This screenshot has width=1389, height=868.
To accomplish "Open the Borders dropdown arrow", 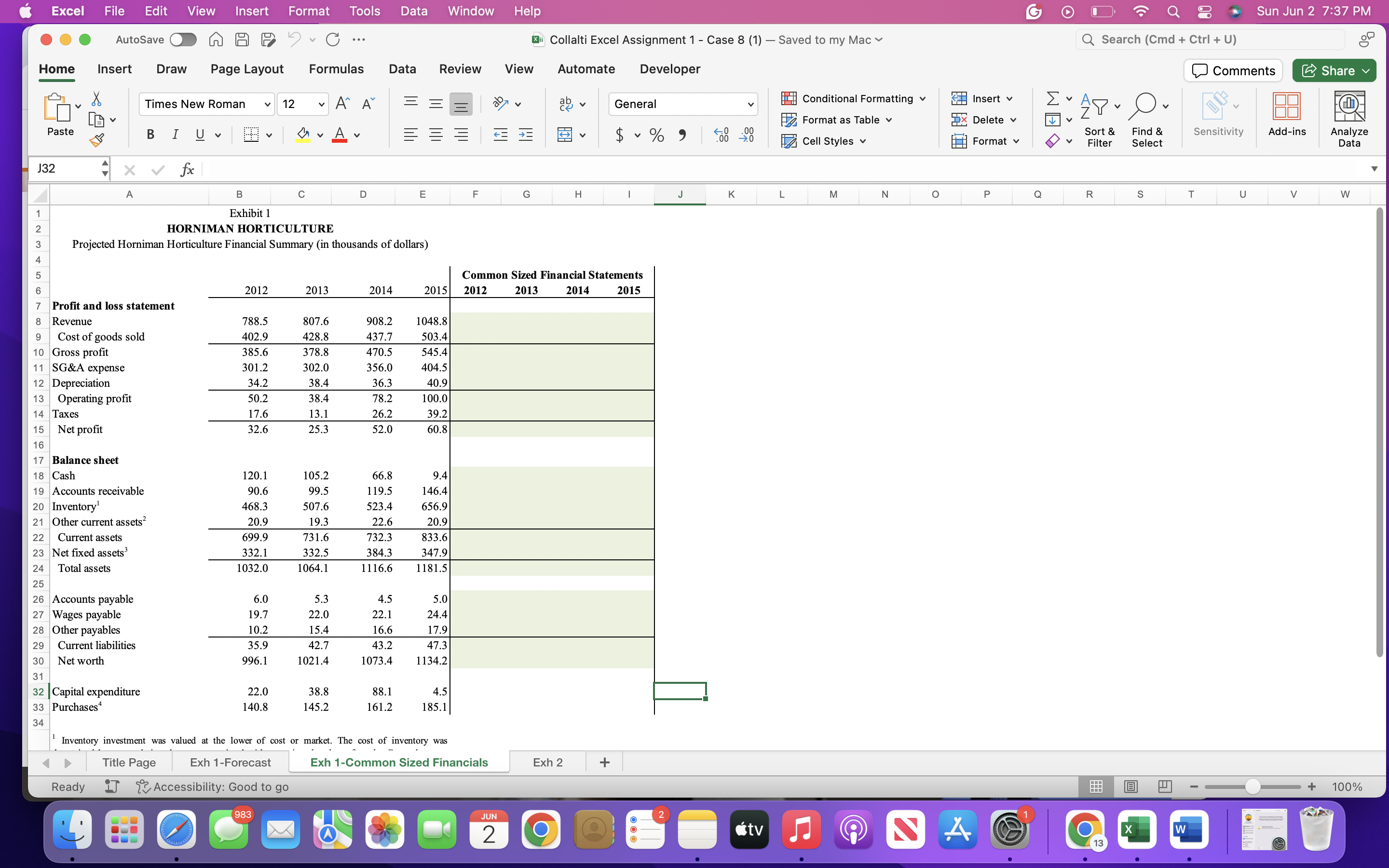I will click(269, 136).
